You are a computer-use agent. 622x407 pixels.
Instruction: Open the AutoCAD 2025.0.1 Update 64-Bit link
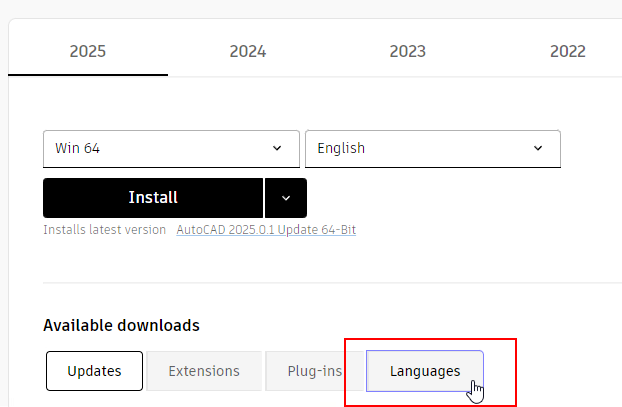click(266, 230)
